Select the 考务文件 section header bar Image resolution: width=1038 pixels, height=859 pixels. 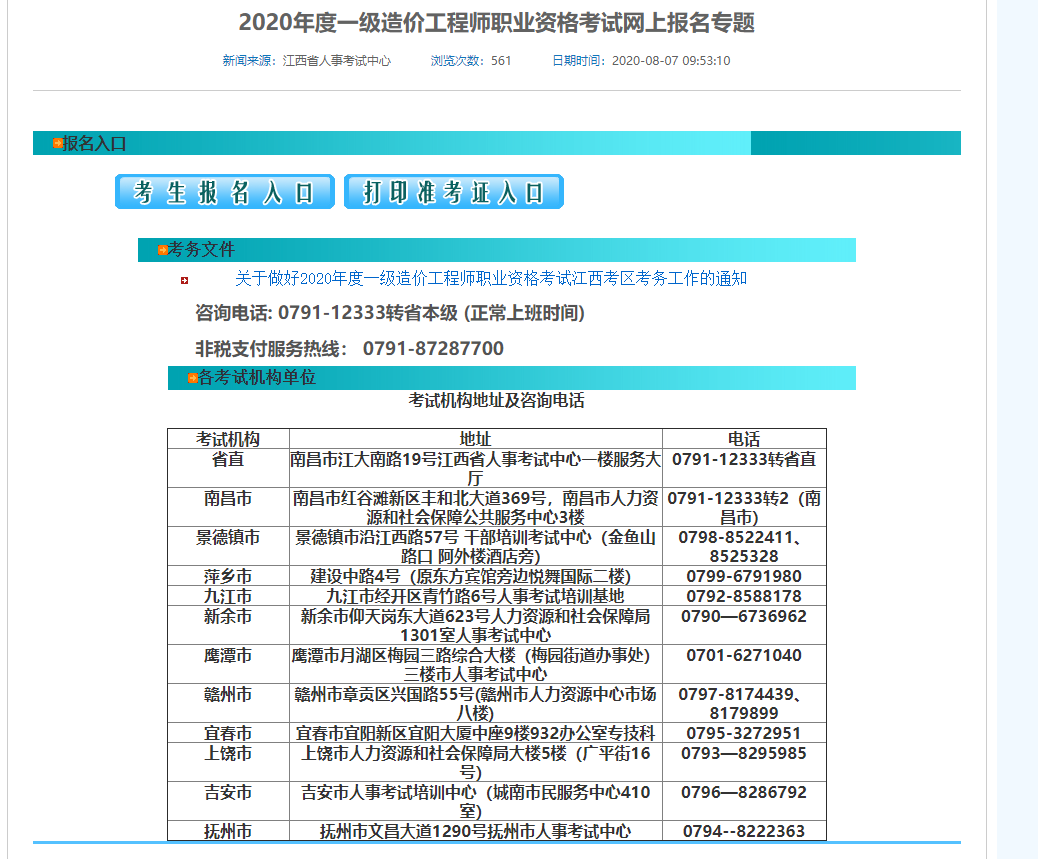tap(500, 250)
